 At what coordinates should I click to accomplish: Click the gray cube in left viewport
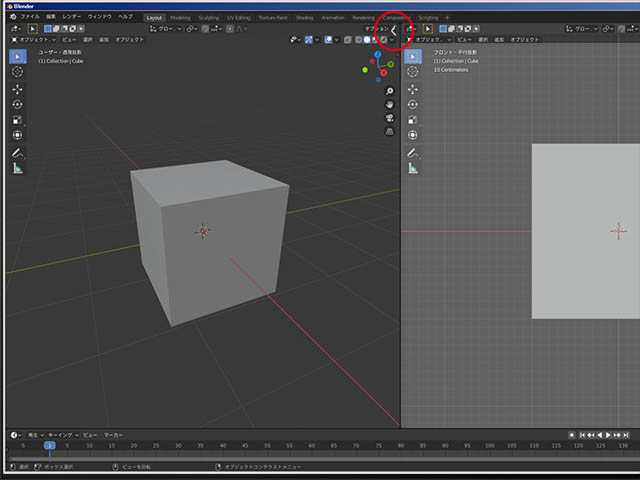[210, 242]
